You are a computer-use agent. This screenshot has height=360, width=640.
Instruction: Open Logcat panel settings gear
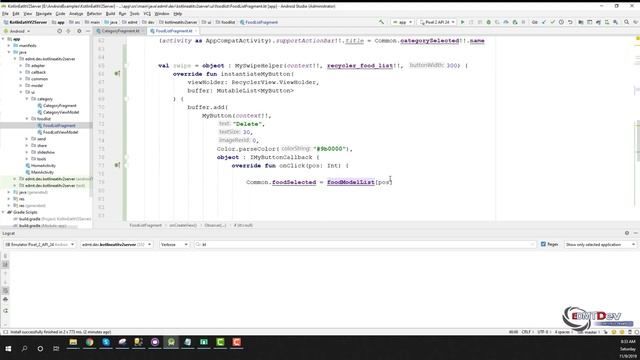627,233
